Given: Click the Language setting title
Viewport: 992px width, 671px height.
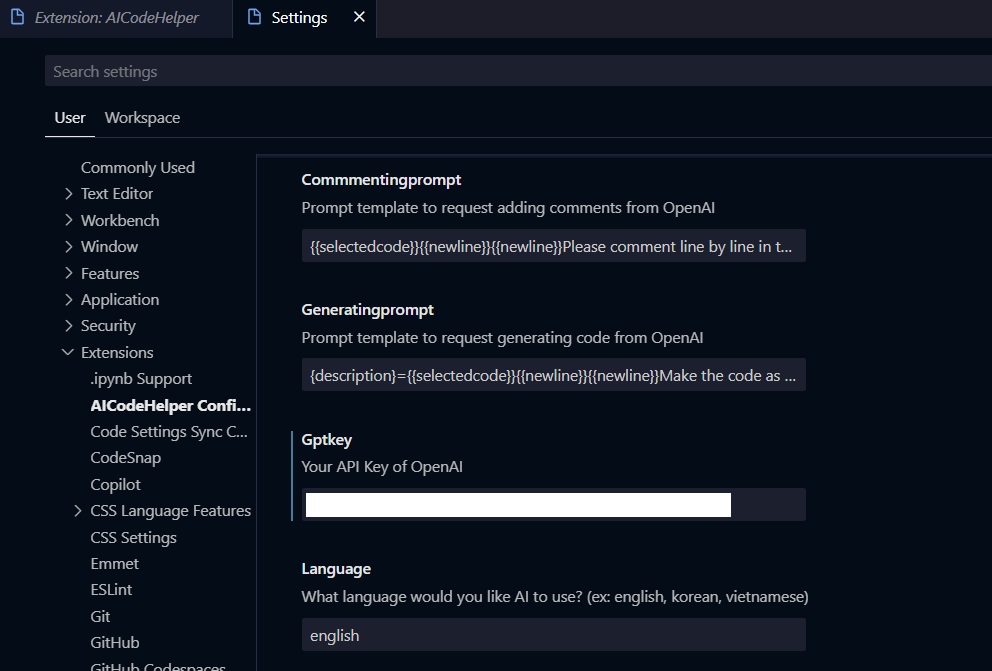Looking at the screenshot, I should click(x=336, y=569).
